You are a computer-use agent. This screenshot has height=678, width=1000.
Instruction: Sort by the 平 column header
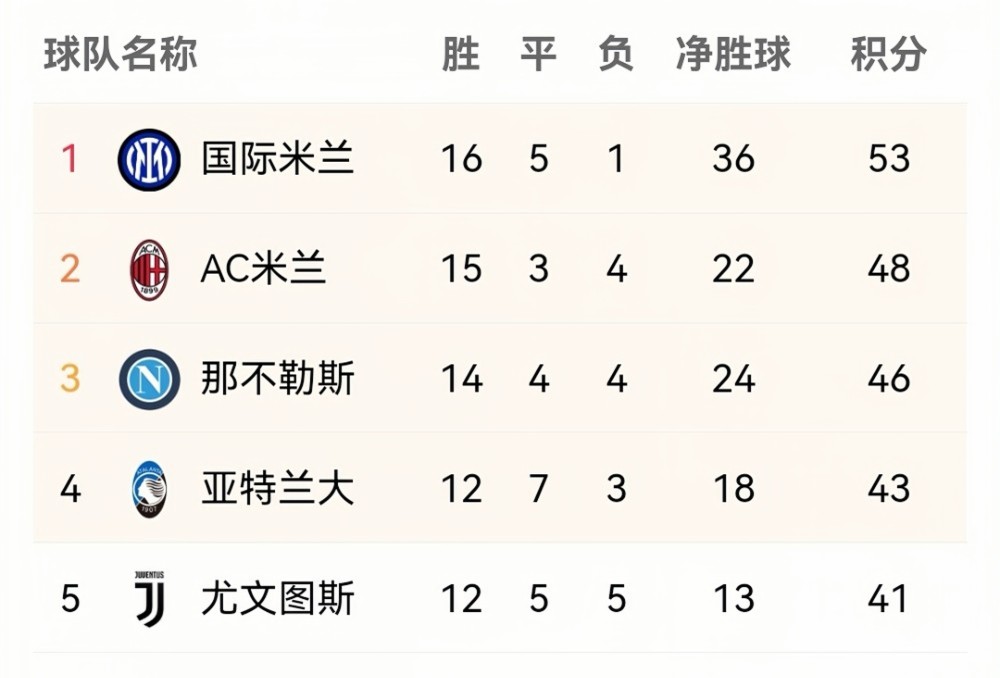pyautogui.click(x=538, y=54)
